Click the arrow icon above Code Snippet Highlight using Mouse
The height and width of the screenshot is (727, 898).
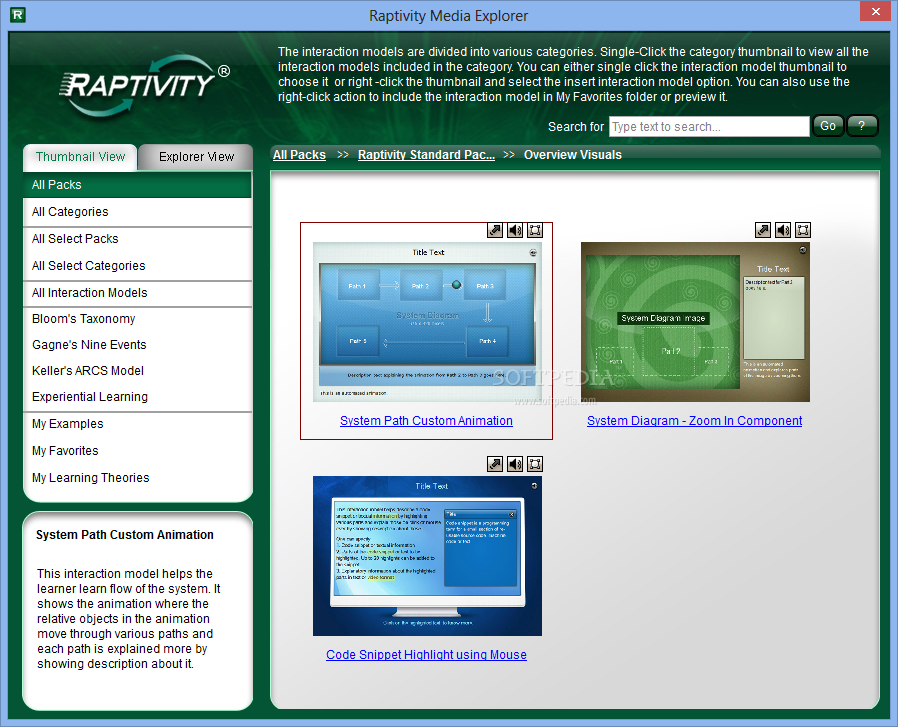click(495, 464)
